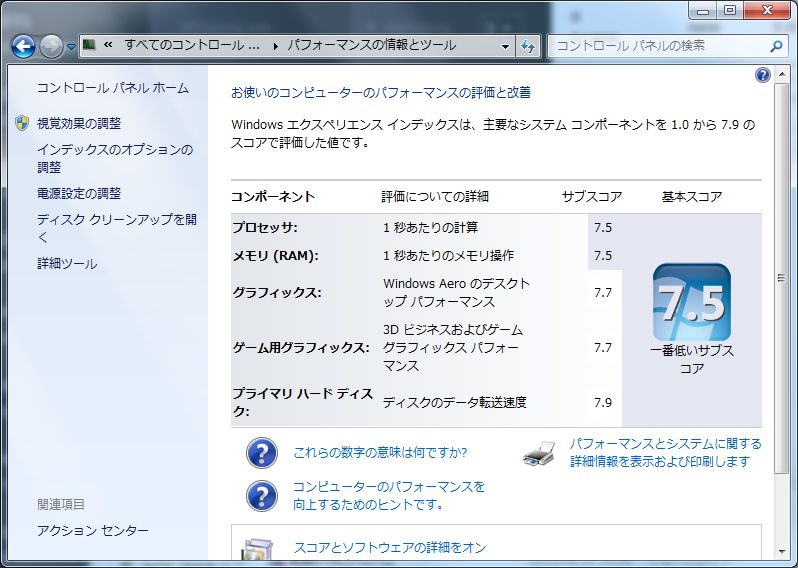Expand breadcrumb arrow before パフォーマンスの情報とツール

point(275,46)
